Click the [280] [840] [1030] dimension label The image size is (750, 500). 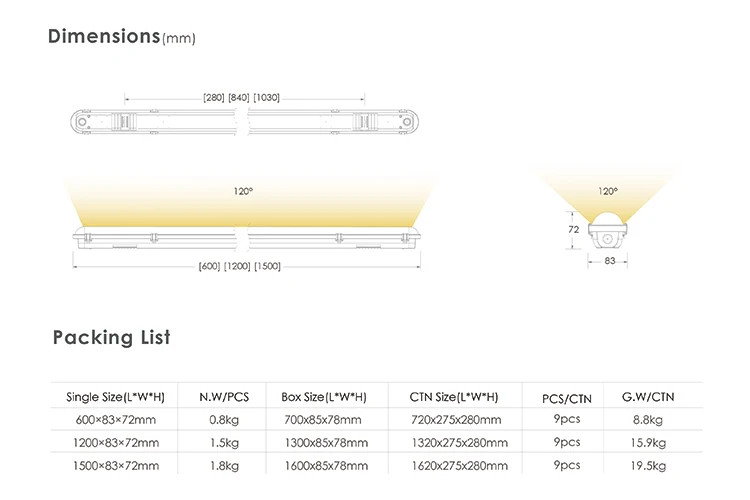241,97
